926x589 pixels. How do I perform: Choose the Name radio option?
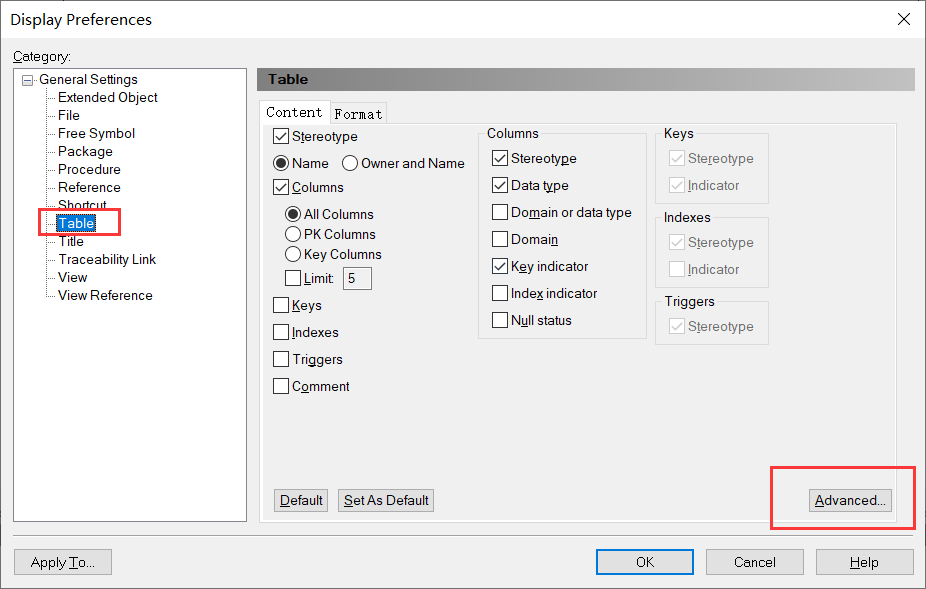pyautogui.click(x=281, y=163)
